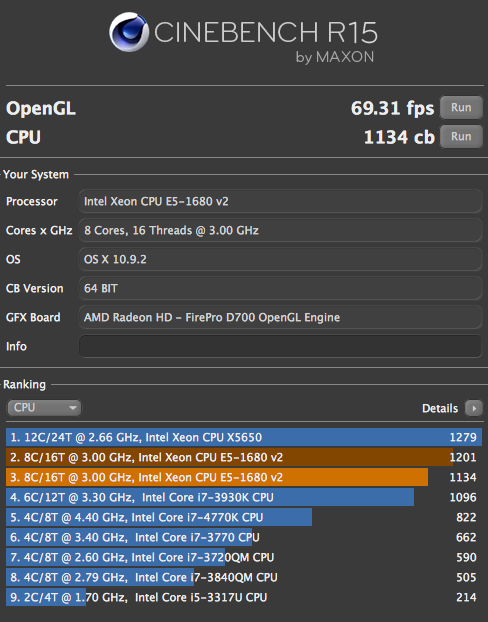
Task: Select the i7-3930K ranking row
Action: coord(244,497)
